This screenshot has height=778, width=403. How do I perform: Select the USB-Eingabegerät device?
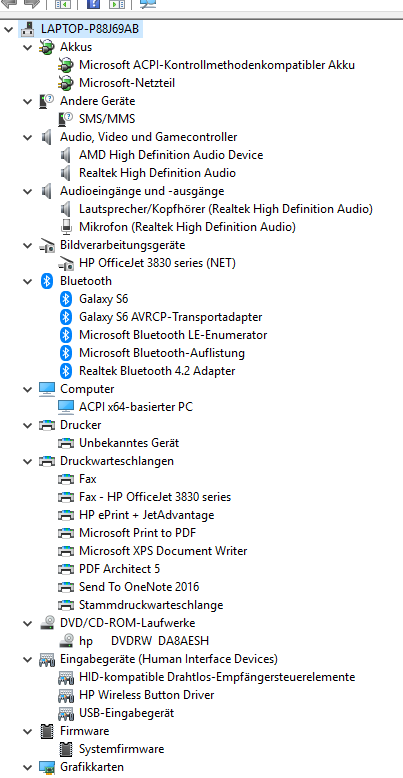tap(127, 713)
